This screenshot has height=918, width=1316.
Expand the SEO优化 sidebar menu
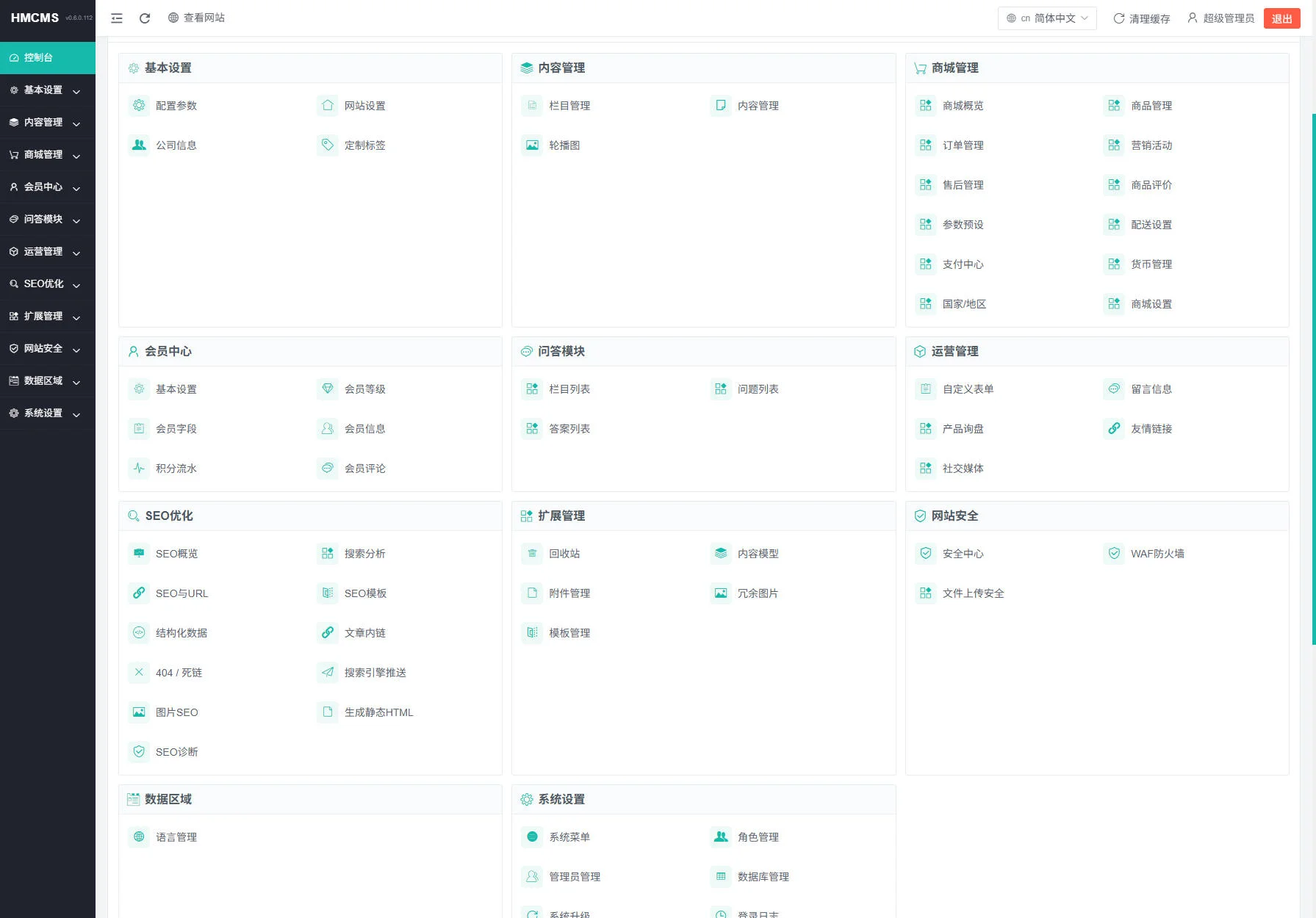click(x=48, y=284)
